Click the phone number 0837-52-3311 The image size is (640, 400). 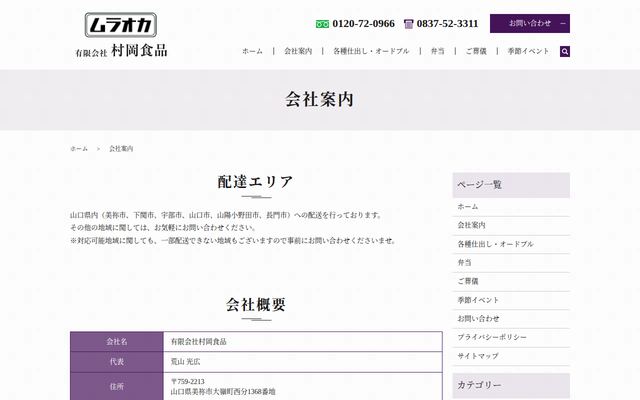click(x=447, y=24)
